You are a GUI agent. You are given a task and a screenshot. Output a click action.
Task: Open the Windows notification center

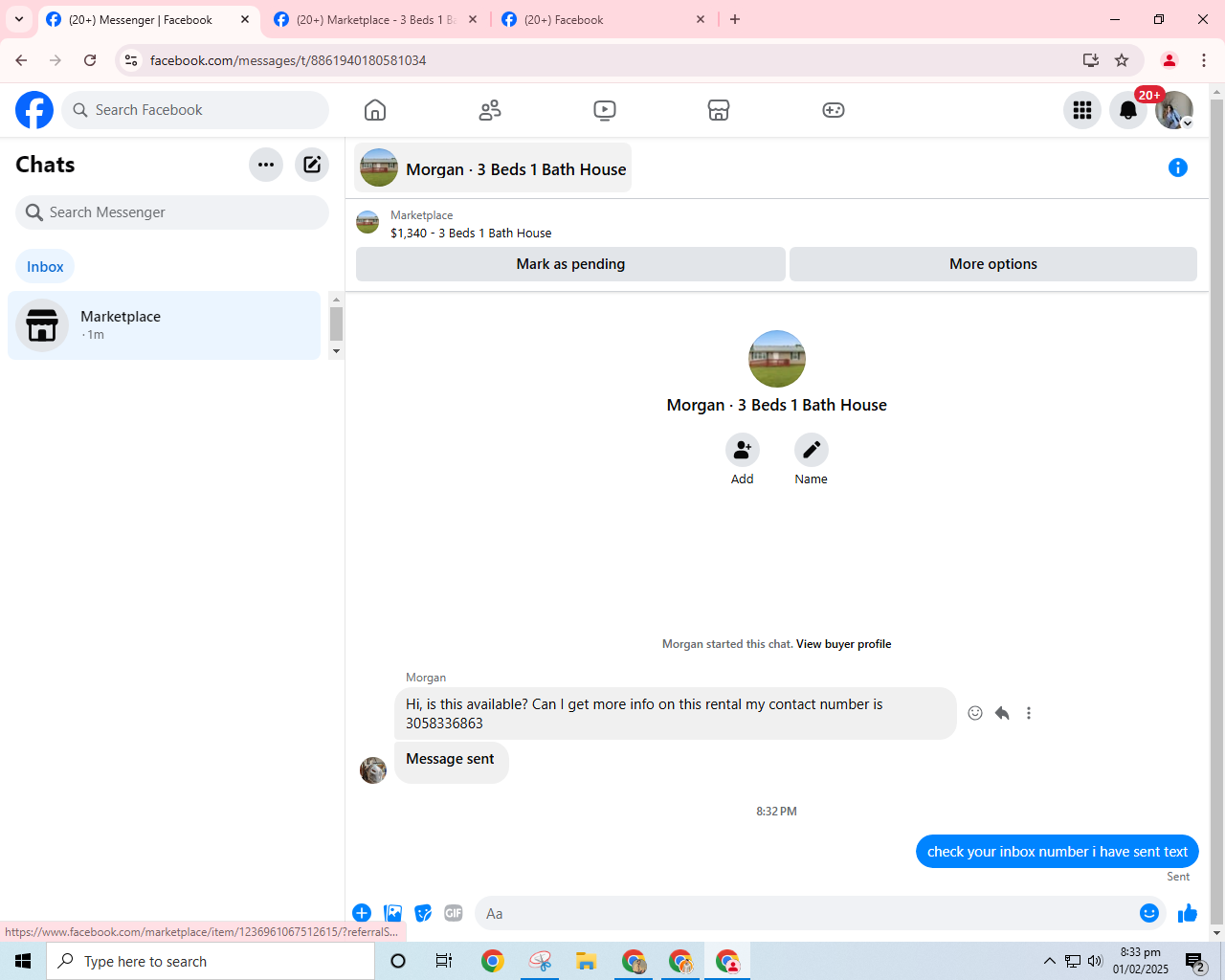click(x=1195, y=961)
